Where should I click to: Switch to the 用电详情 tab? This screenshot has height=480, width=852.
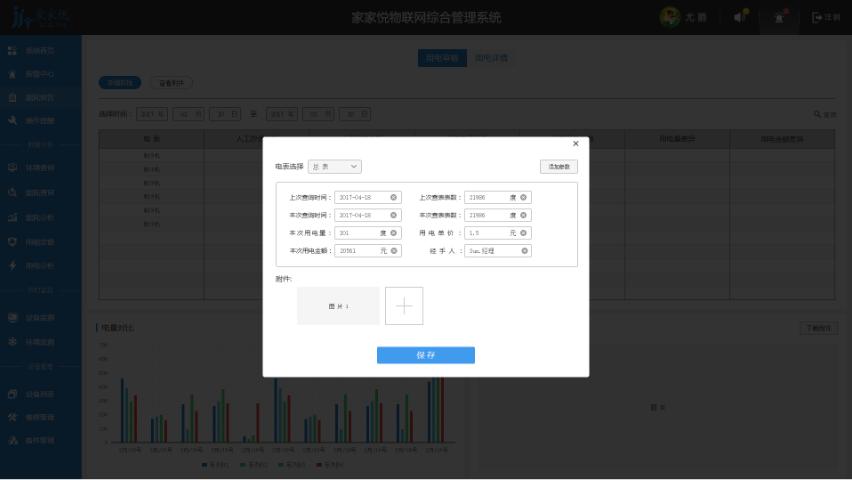click(491, 58)
